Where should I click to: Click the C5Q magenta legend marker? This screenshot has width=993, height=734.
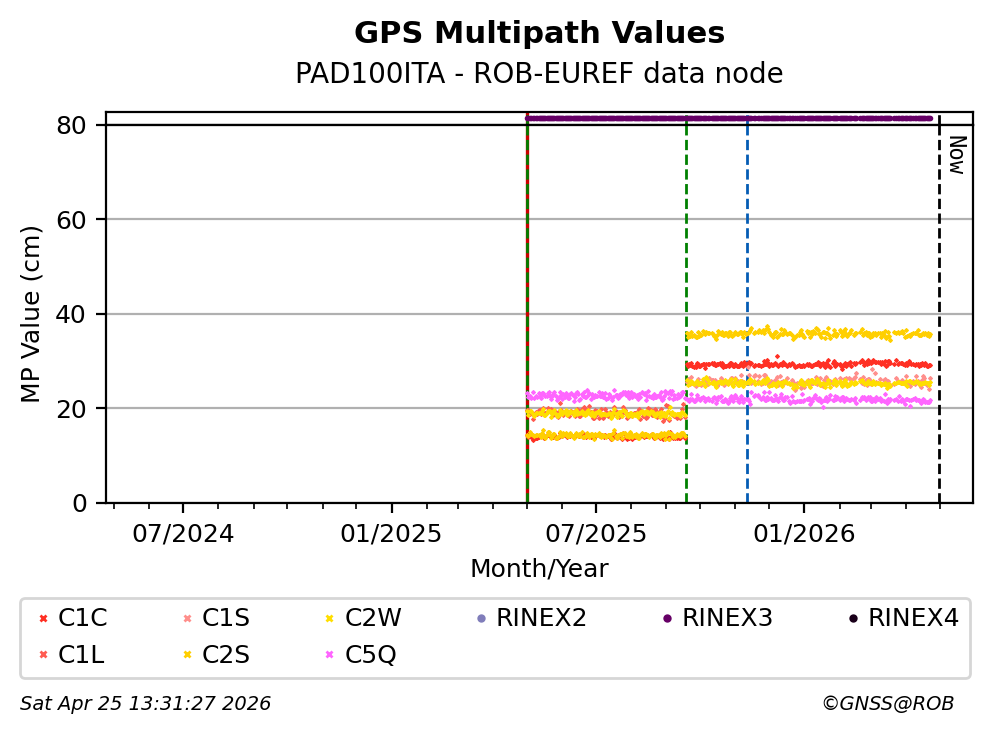point(329,655)
